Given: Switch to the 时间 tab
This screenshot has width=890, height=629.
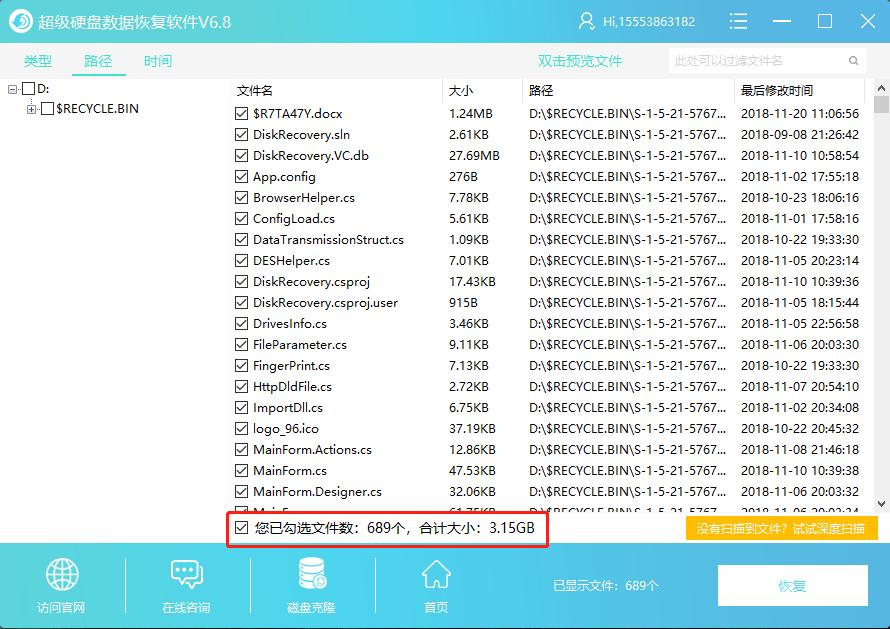Looking at the screenshot, I should [x=157, y=61].
